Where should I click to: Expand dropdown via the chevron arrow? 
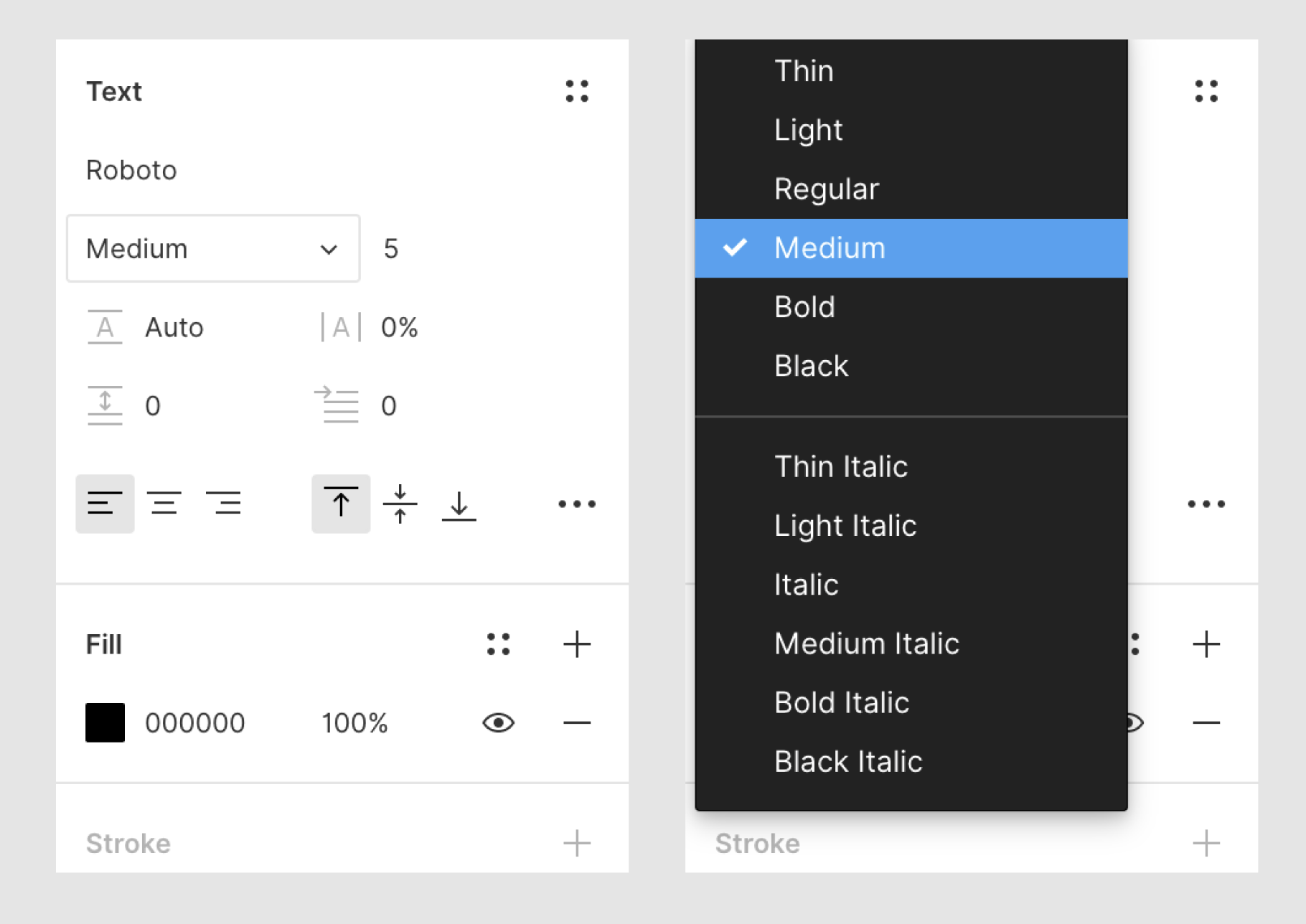pos(329,250)
